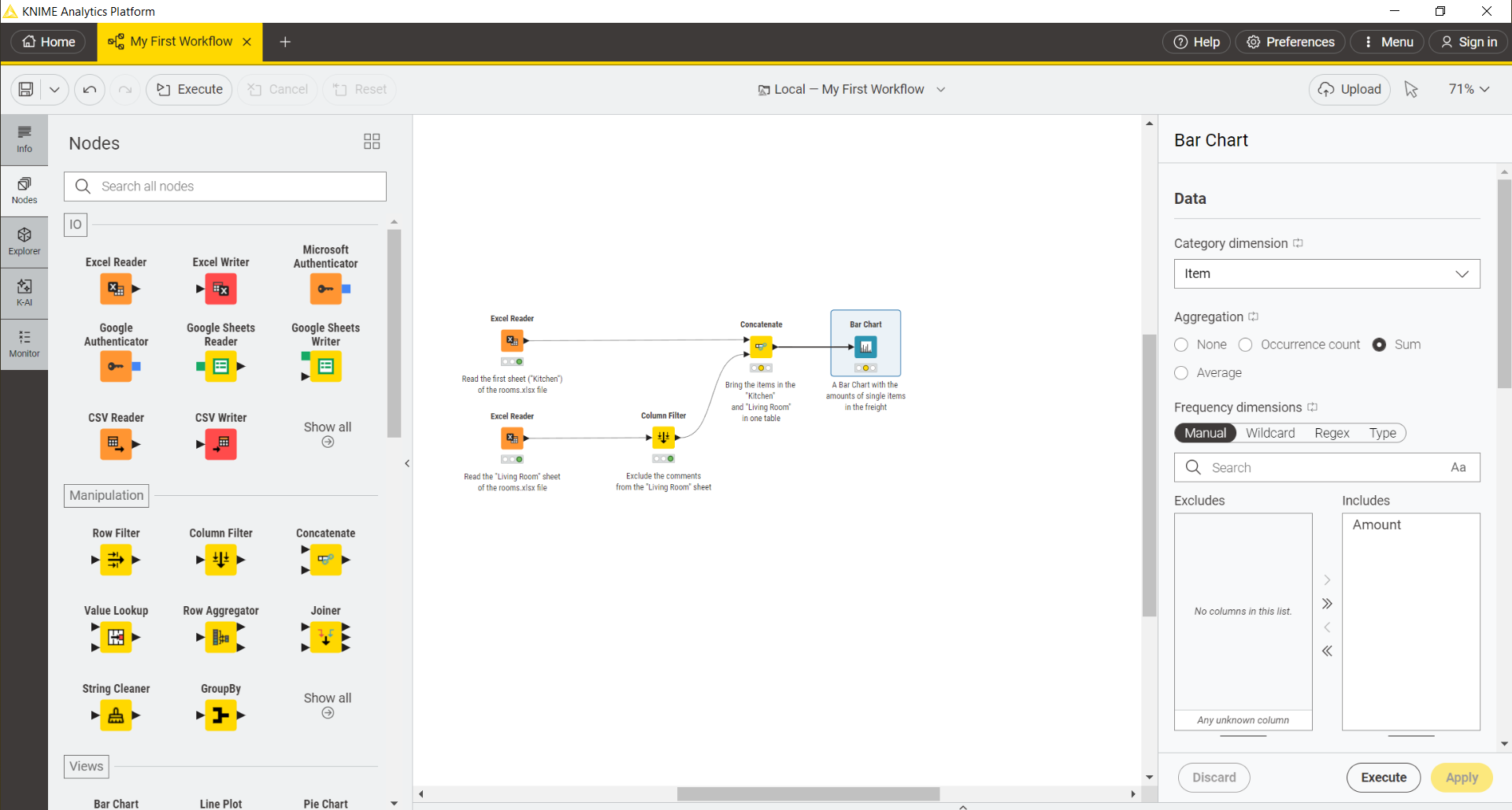This screenshot has width=1512, height=810.
Task: Select the Excel Reader node icon
Action: click(x=116, y=289)
